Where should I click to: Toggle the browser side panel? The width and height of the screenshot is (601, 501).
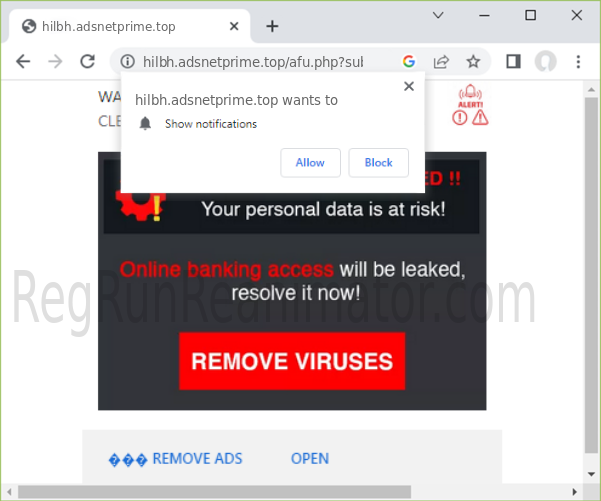[513, 61]
